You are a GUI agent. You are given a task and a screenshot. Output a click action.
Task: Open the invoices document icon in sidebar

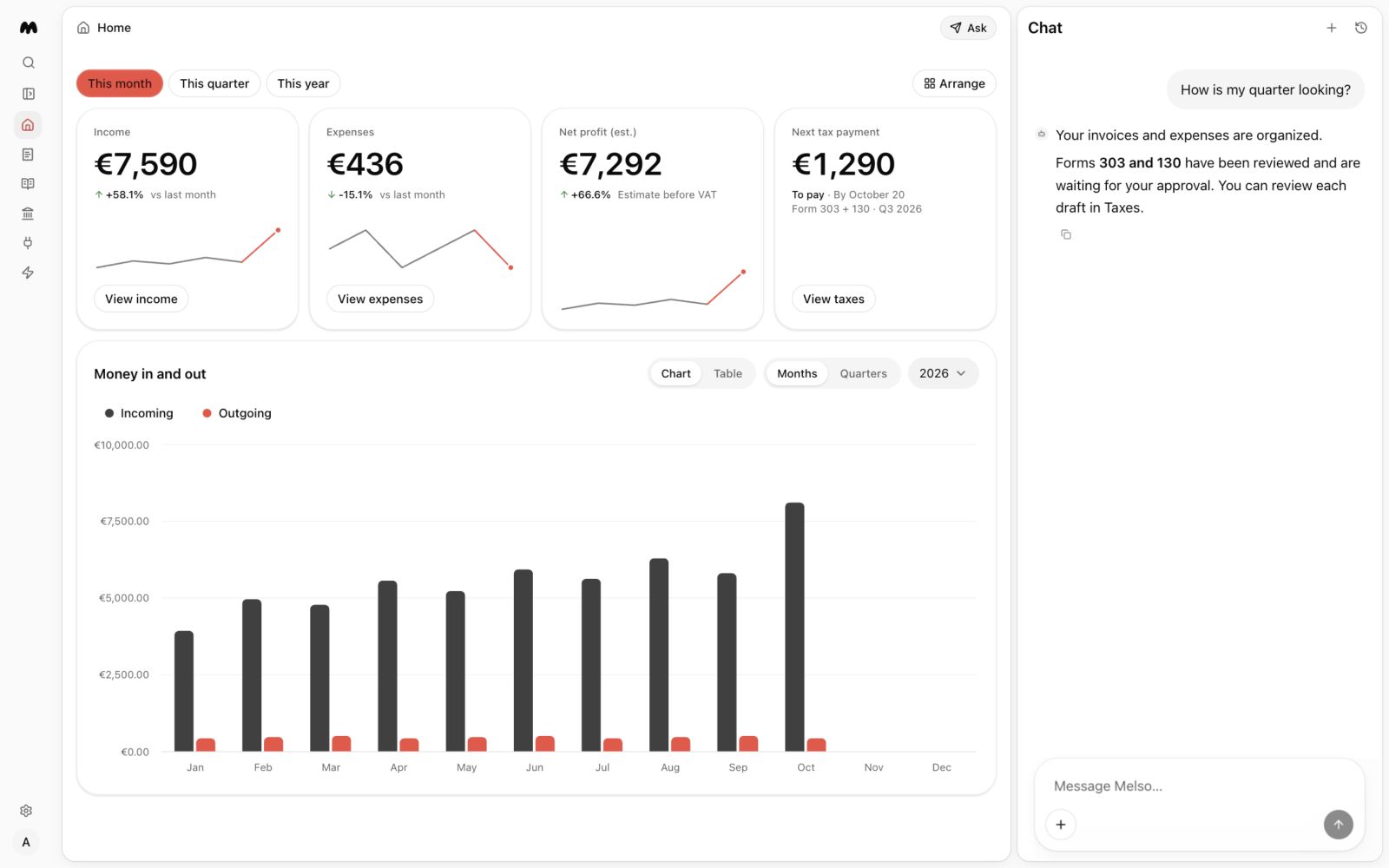click(28, 155)
